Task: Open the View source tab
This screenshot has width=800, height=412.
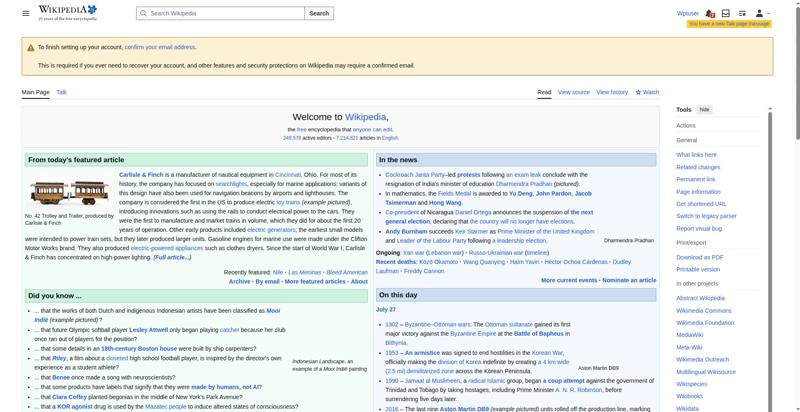Action: 573,92
